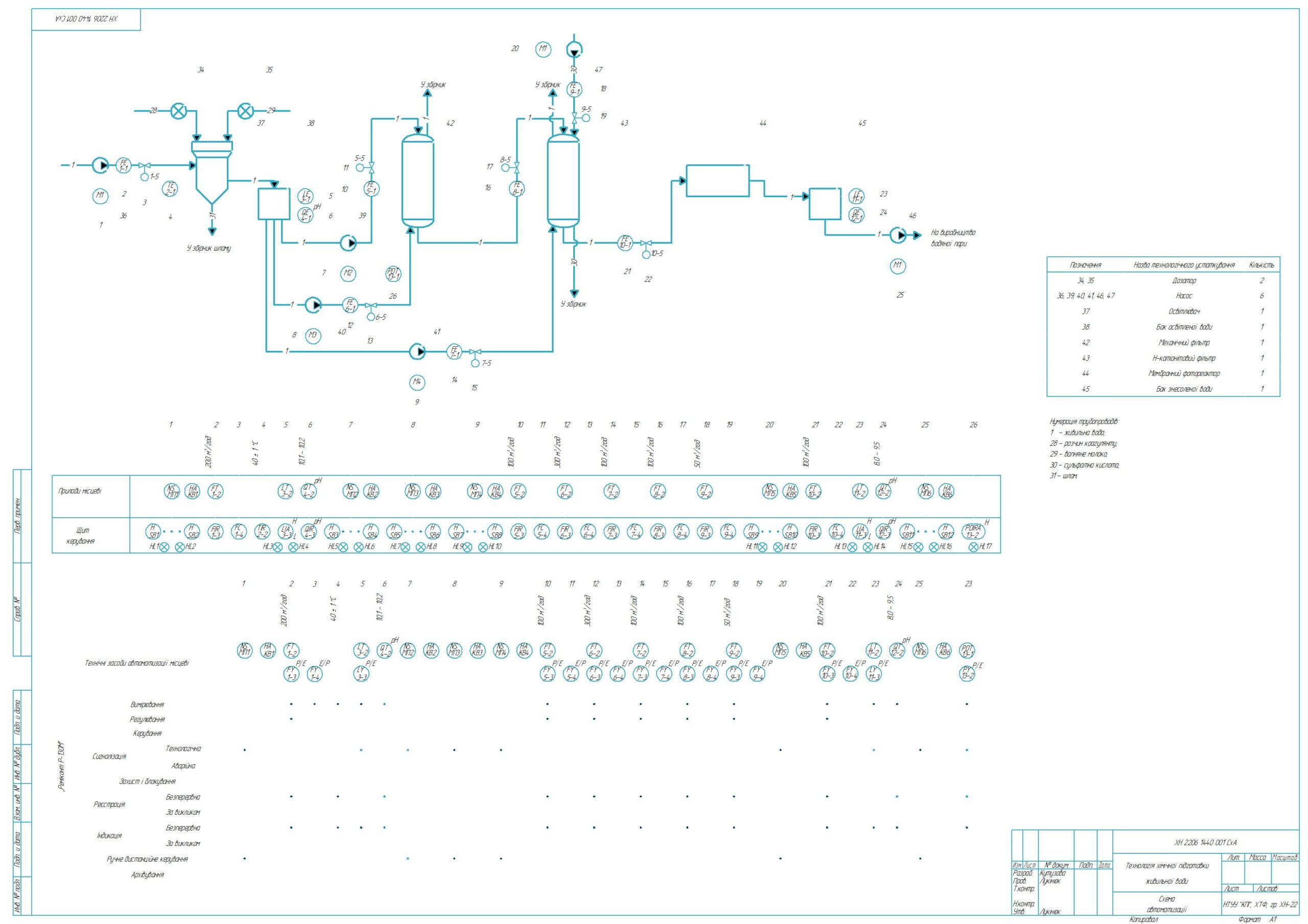This screenshot has width=1308, height=924.
Task: Select 'Бак знесоленої води' table entry
Action: [1184, 389]
